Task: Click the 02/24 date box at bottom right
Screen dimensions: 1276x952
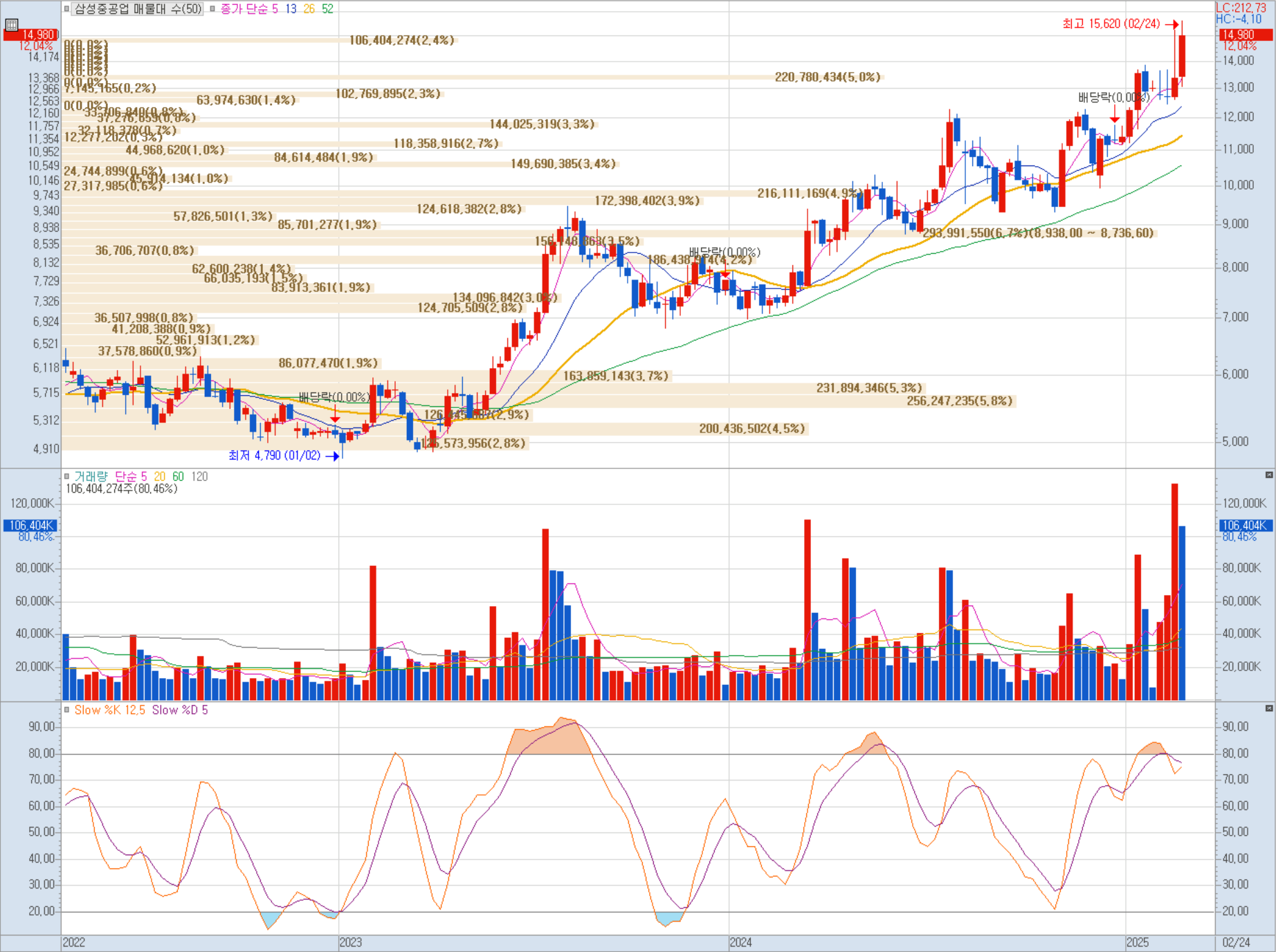Action: pyautogui.click(x=1236, y=942)
